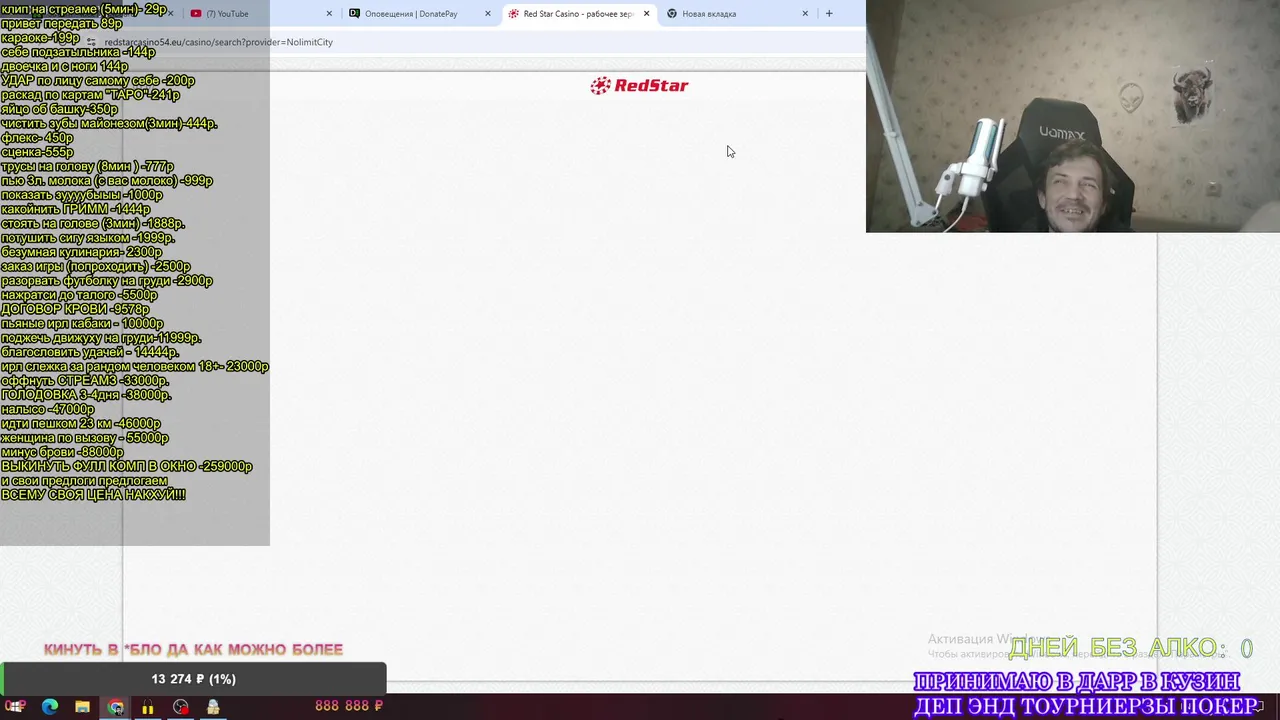This screenshot has height=720, width=1280.
Task: Close the Red Star Casino tab
Action: [x=646, y=14]
